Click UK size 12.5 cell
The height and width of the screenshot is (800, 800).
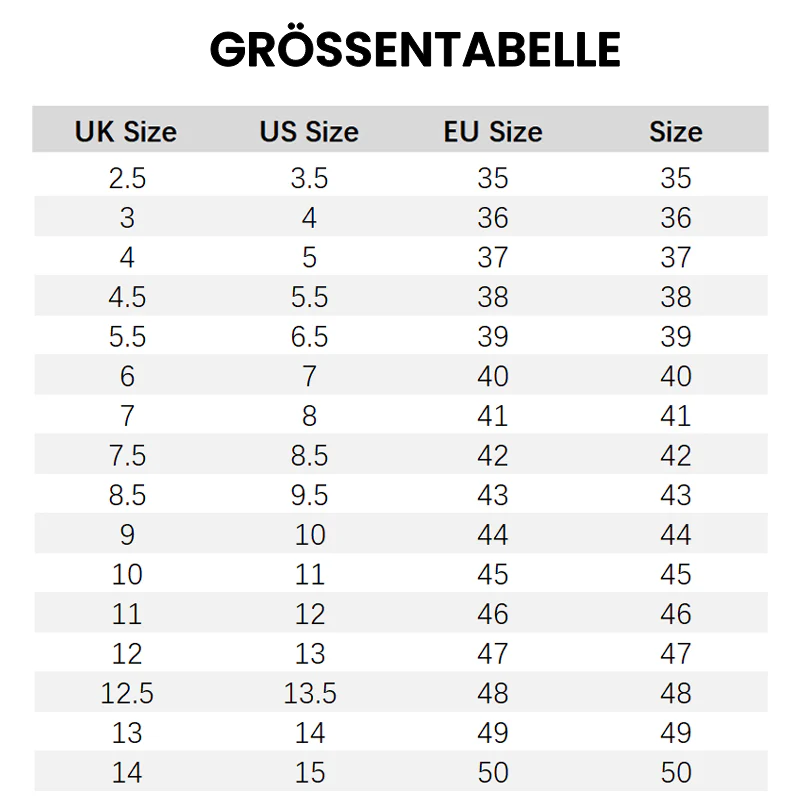[127, 693]
